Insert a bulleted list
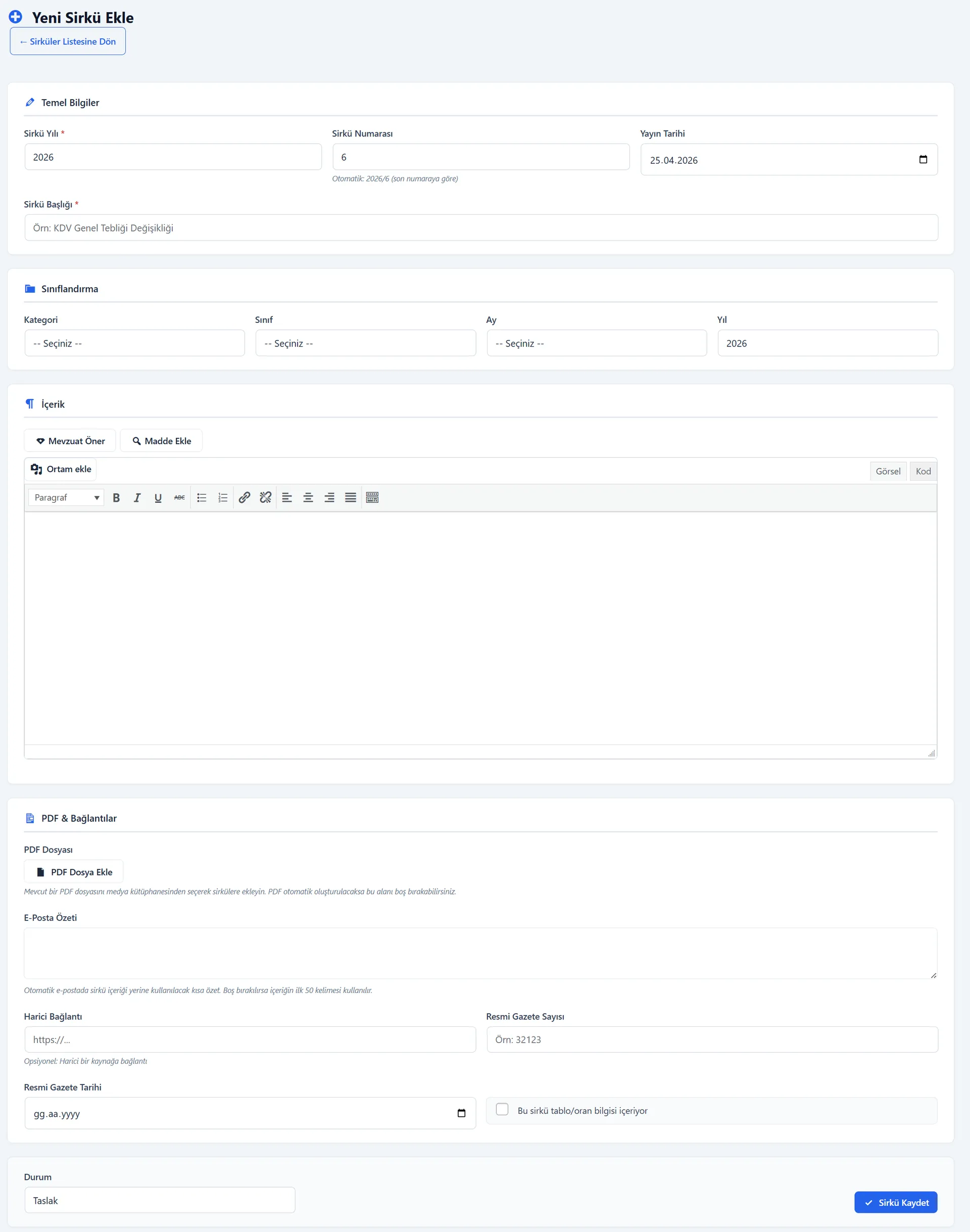Viewport: 970px width, 1232px height. point(202,498)
